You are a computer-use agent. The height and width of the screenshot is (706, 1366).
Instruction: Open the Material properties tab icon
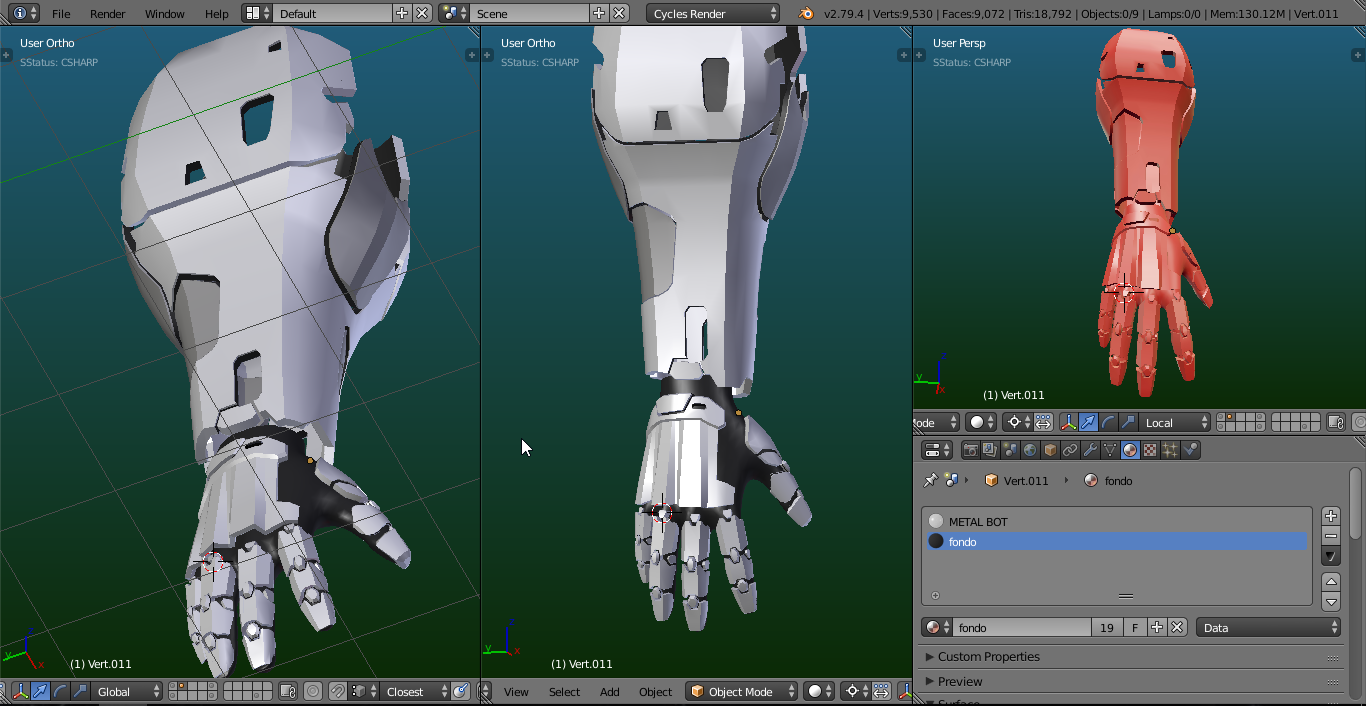tap(1130, 450)
